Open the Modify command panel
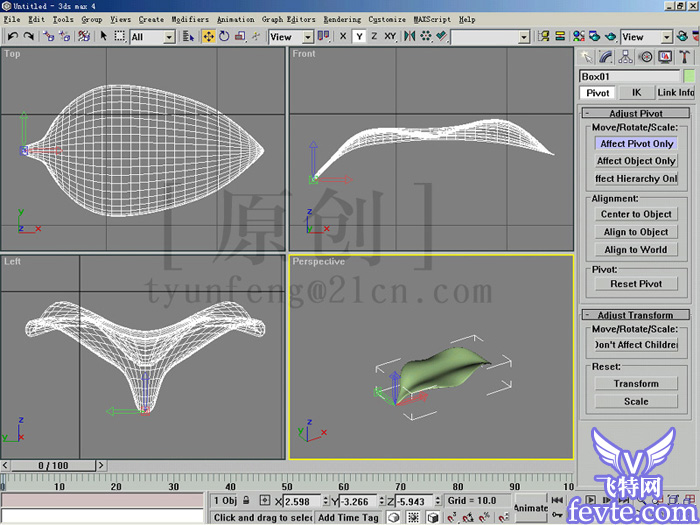This screenshot has height=525, width=700. pos(606,57)
